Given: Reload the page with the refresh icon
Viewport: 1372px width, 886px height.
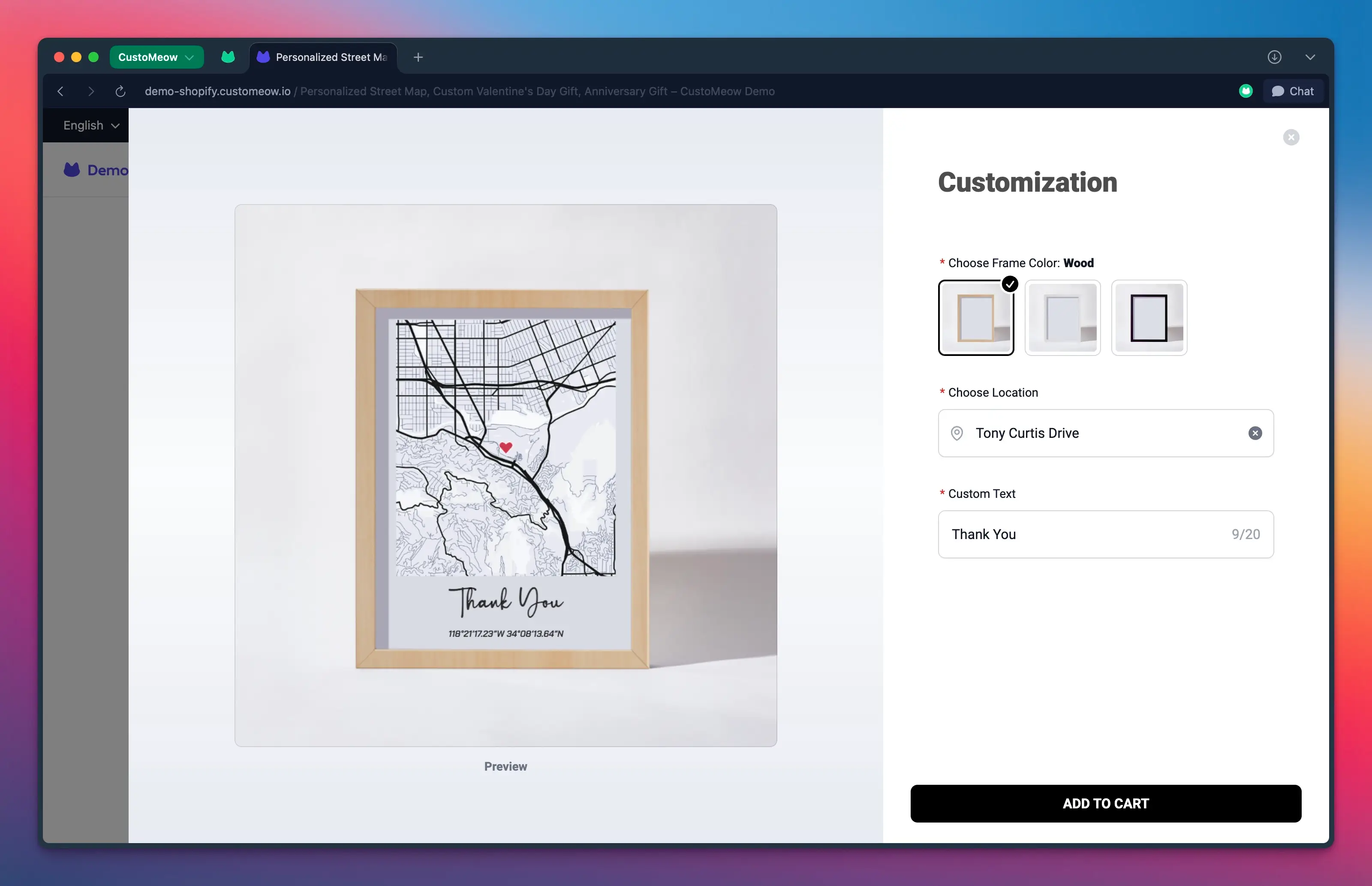Looking at the screenshot, I should [x=120, y=91].
